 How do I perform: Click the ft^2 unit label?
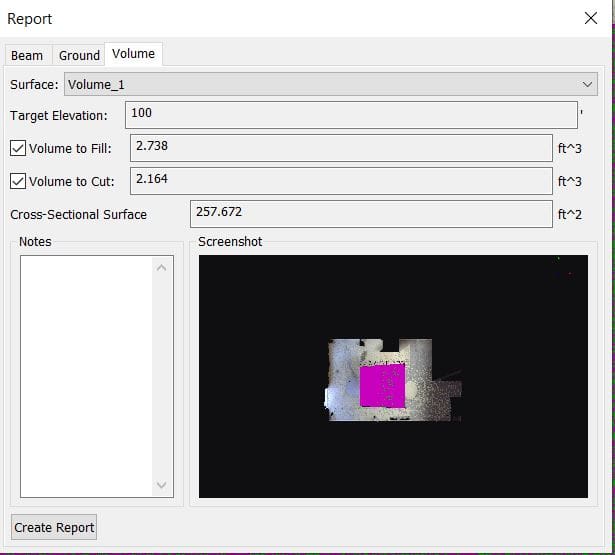click(570, 215)
